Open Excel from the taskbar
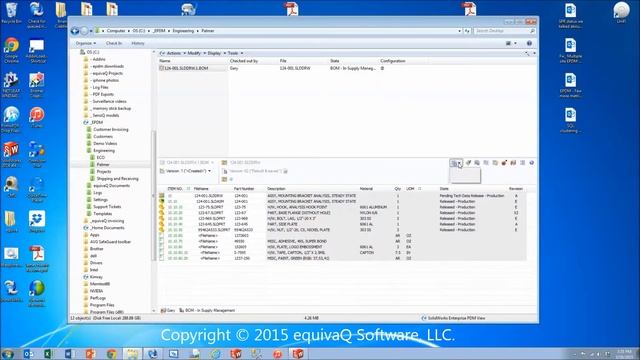The height and width of the screenshot is (360, 640). [x=48, y=354]
